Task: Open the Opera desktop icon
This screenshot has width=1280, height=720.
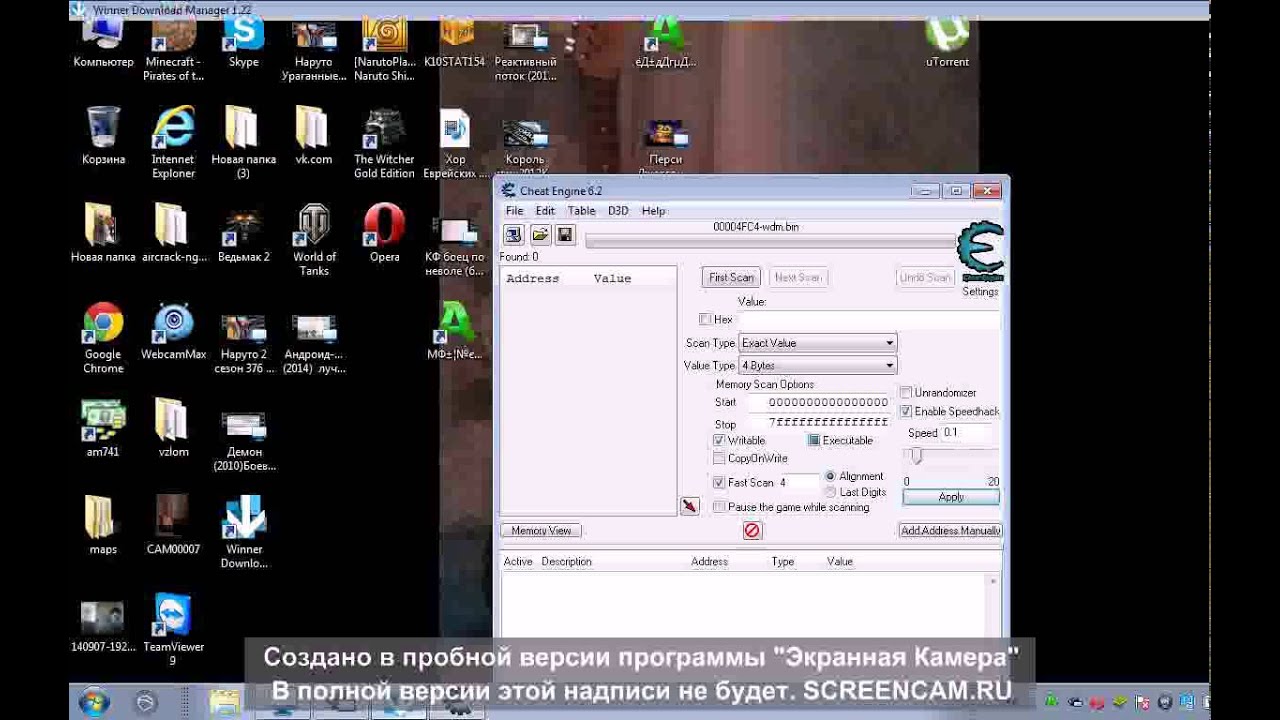Action: pos(384,234)
